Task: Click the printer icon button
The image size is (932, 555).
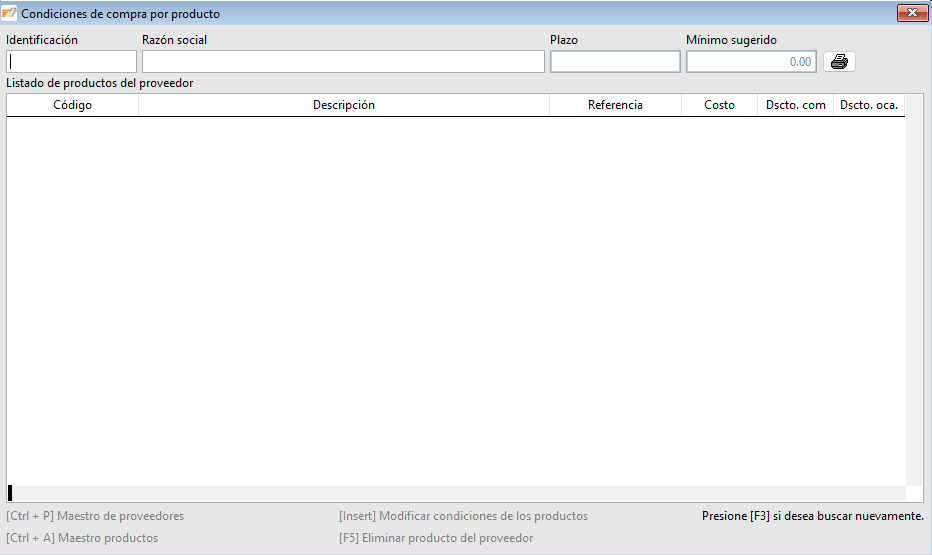Action: click(x=839, y=62)
